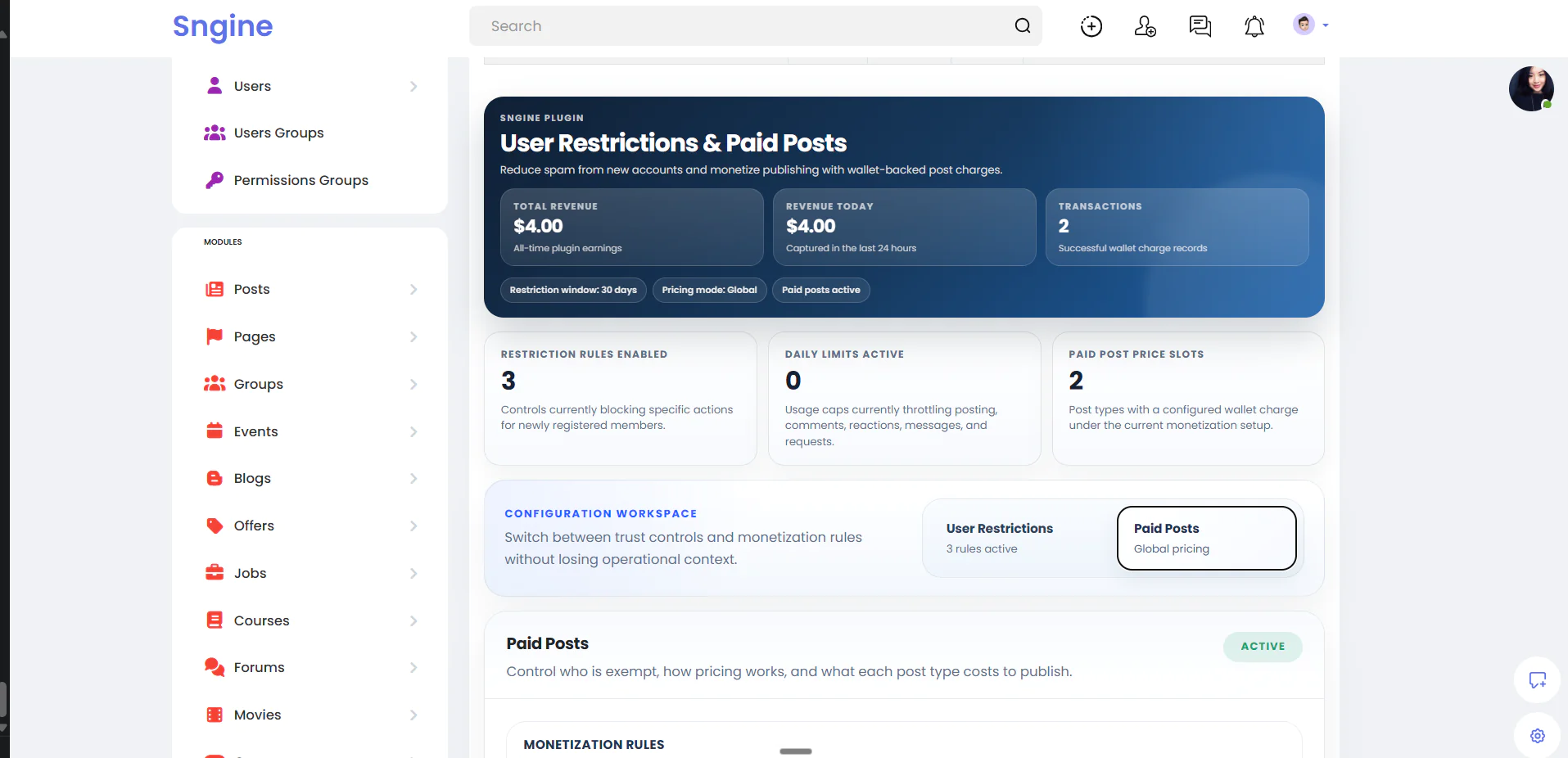Expand the Groups menu chevron

click(x=413, y=384)
